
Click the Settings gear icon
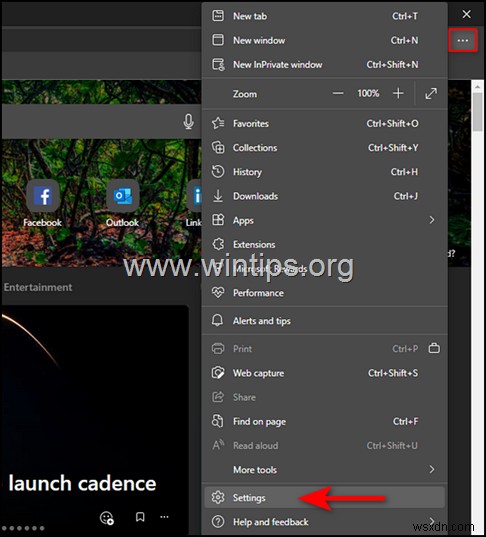tap(218, 498)
